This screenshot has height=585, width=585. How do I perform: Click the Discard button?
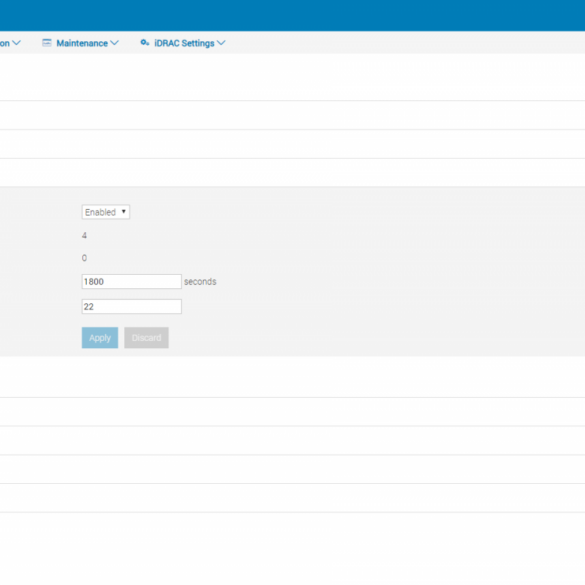coord(146,338)
